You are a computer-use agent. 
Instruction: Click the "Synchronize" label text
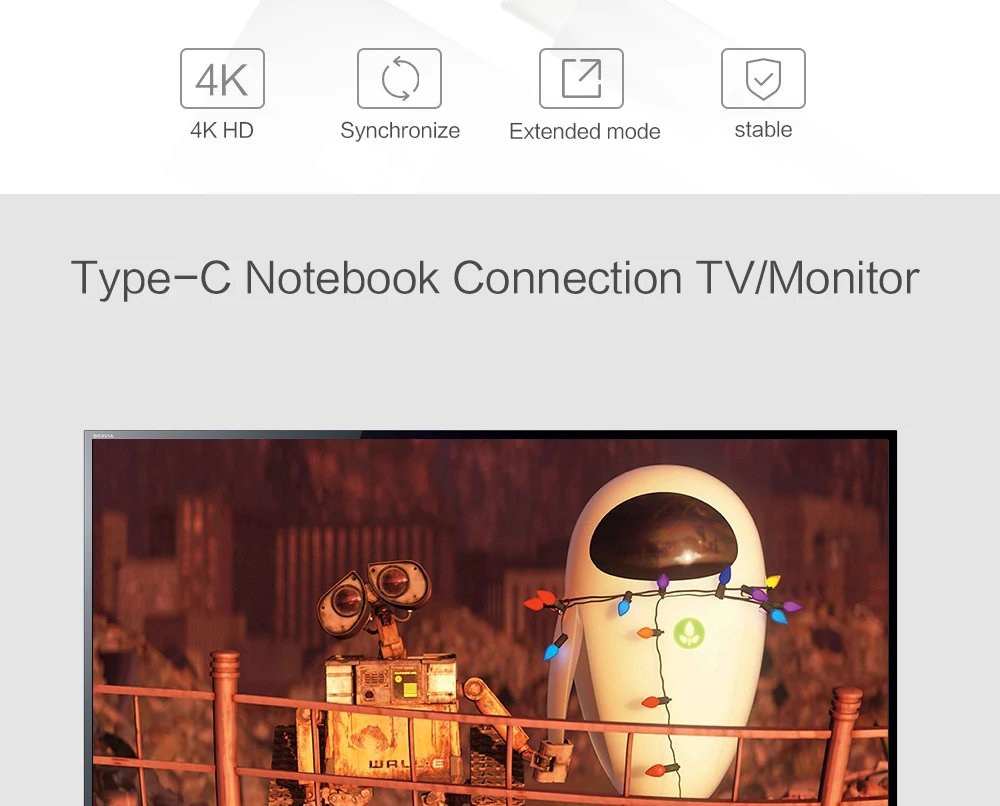point(400,131)
